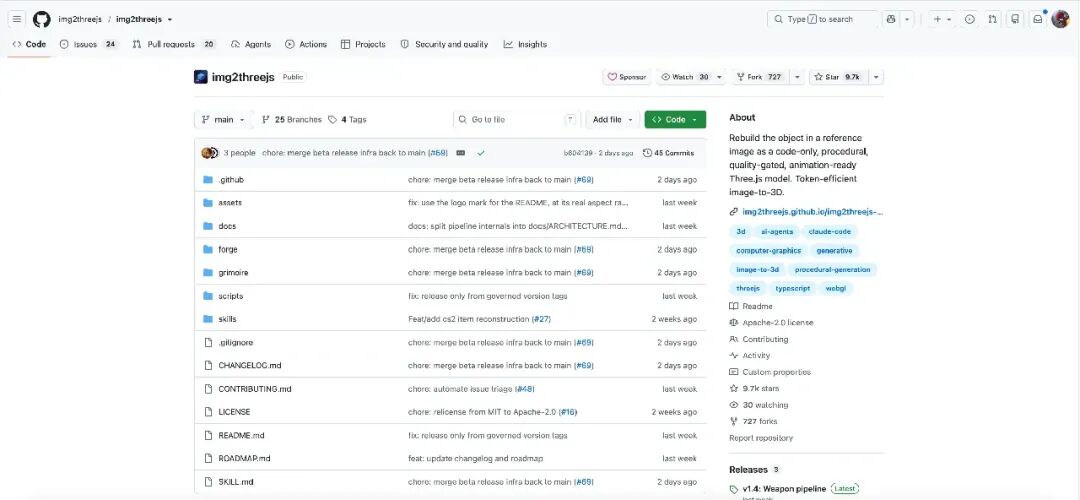Click the .github folder icon
The height and width of the screenshot is (500, 1080).
pos(208,180)
